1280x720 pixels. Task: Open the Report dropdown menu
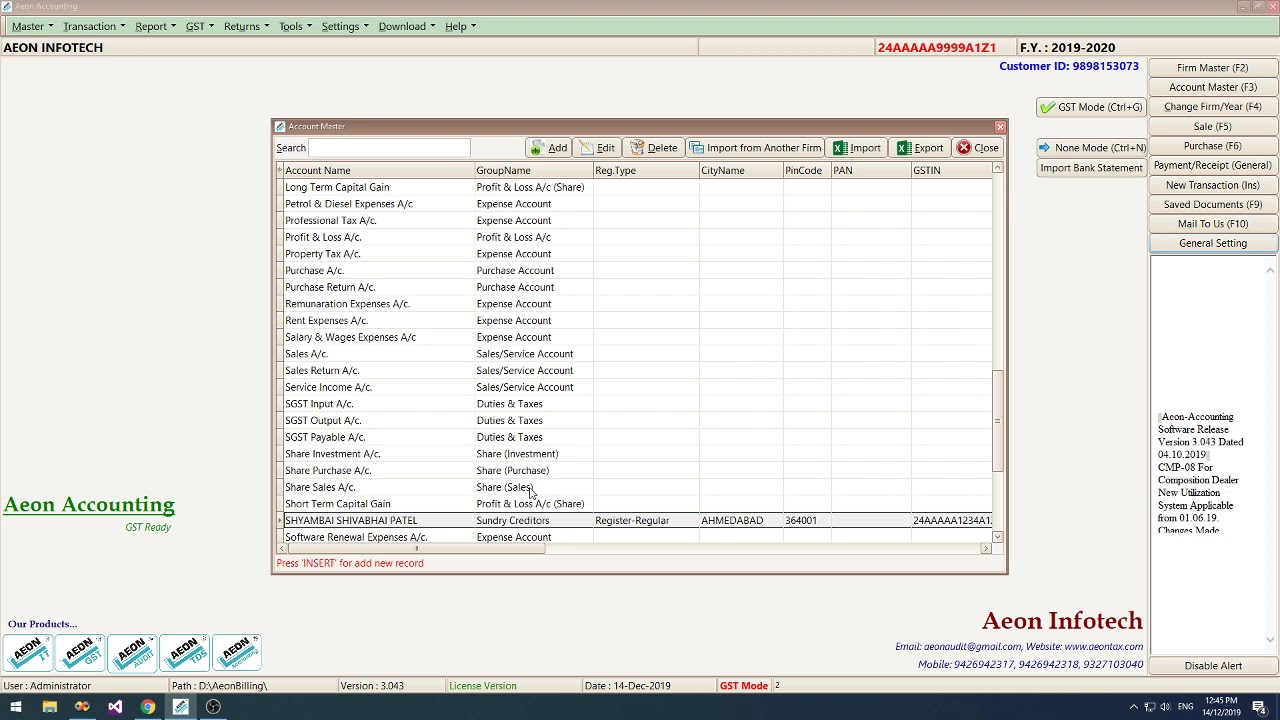pos(155,26)
